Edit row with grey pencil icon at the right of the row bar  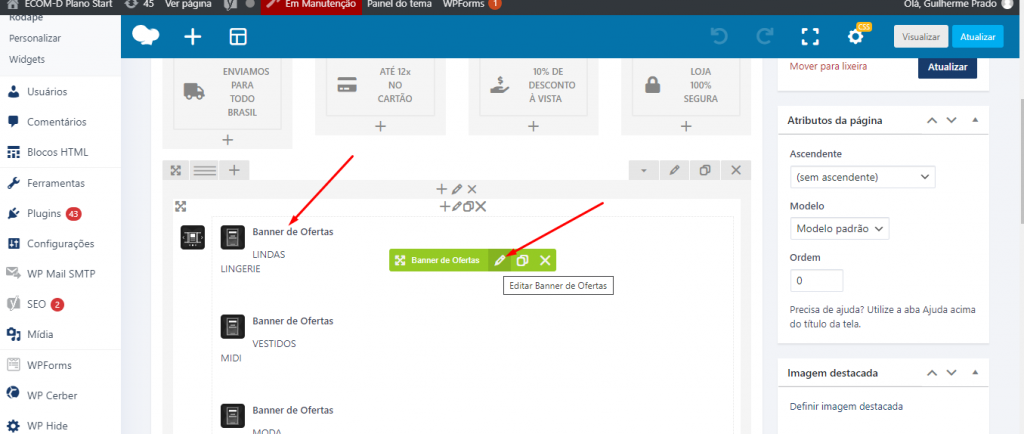[x=675, y=170]
